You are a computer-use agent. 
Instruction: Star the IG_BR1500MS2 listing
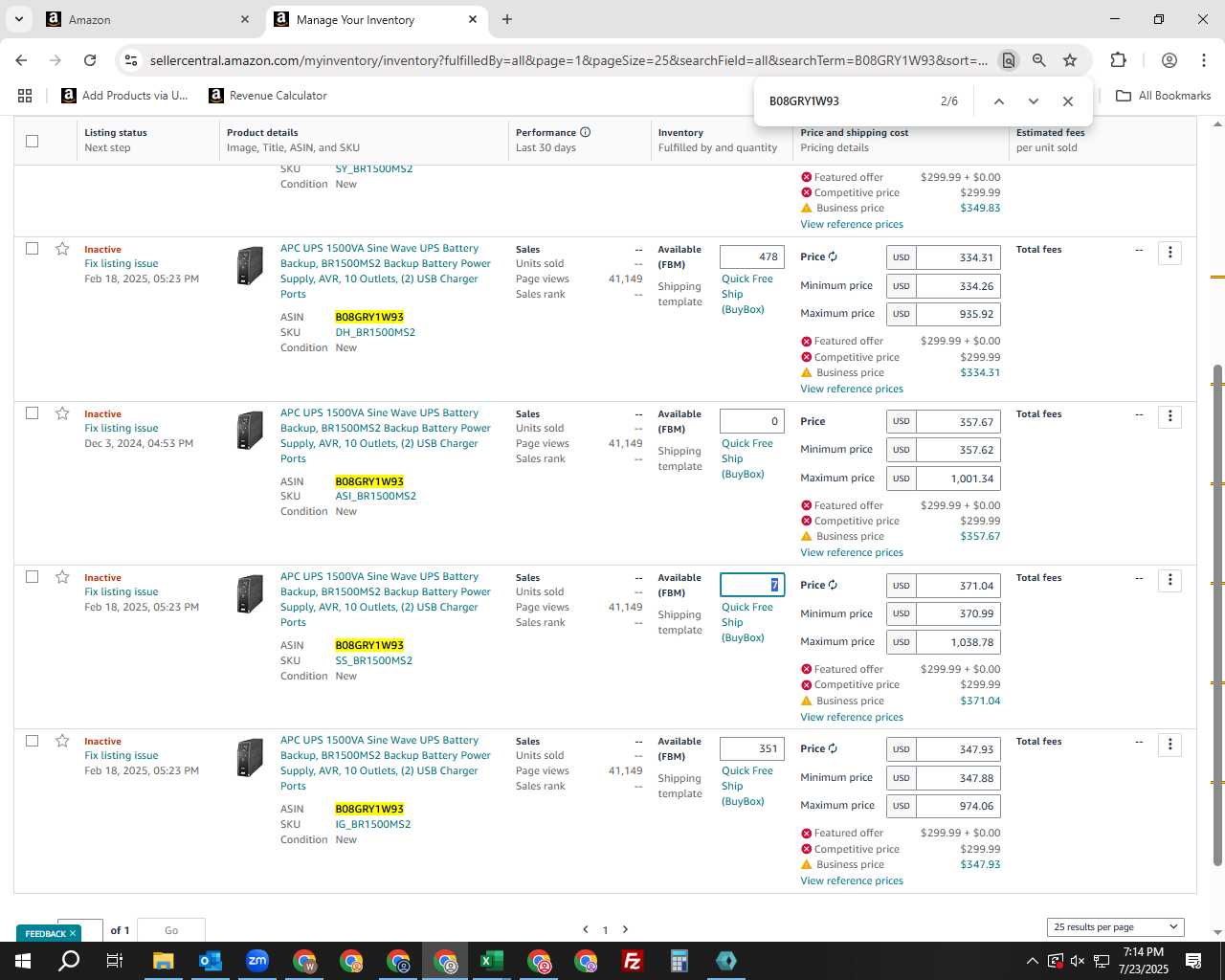point(62,741)
